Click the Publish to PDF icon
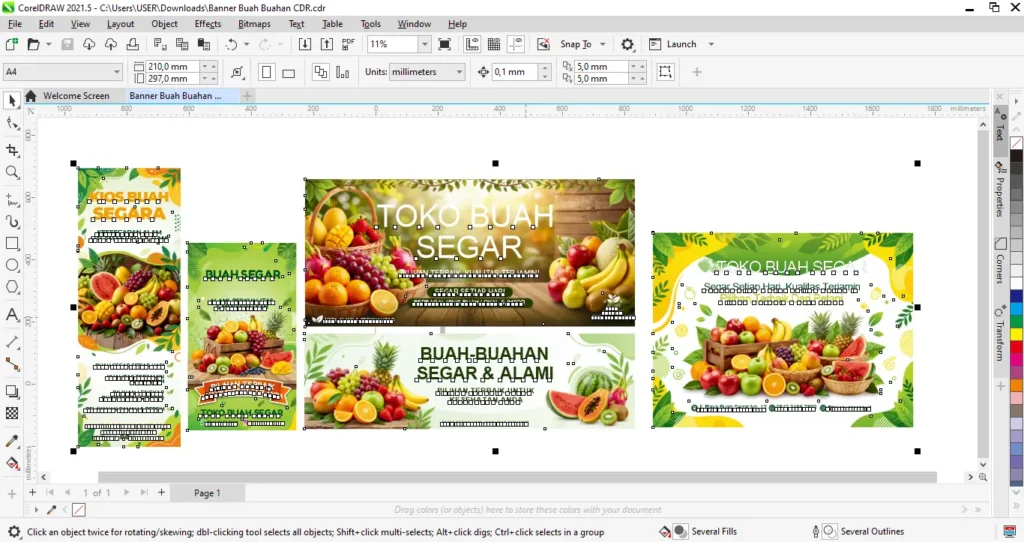 [x=348, y=44]
